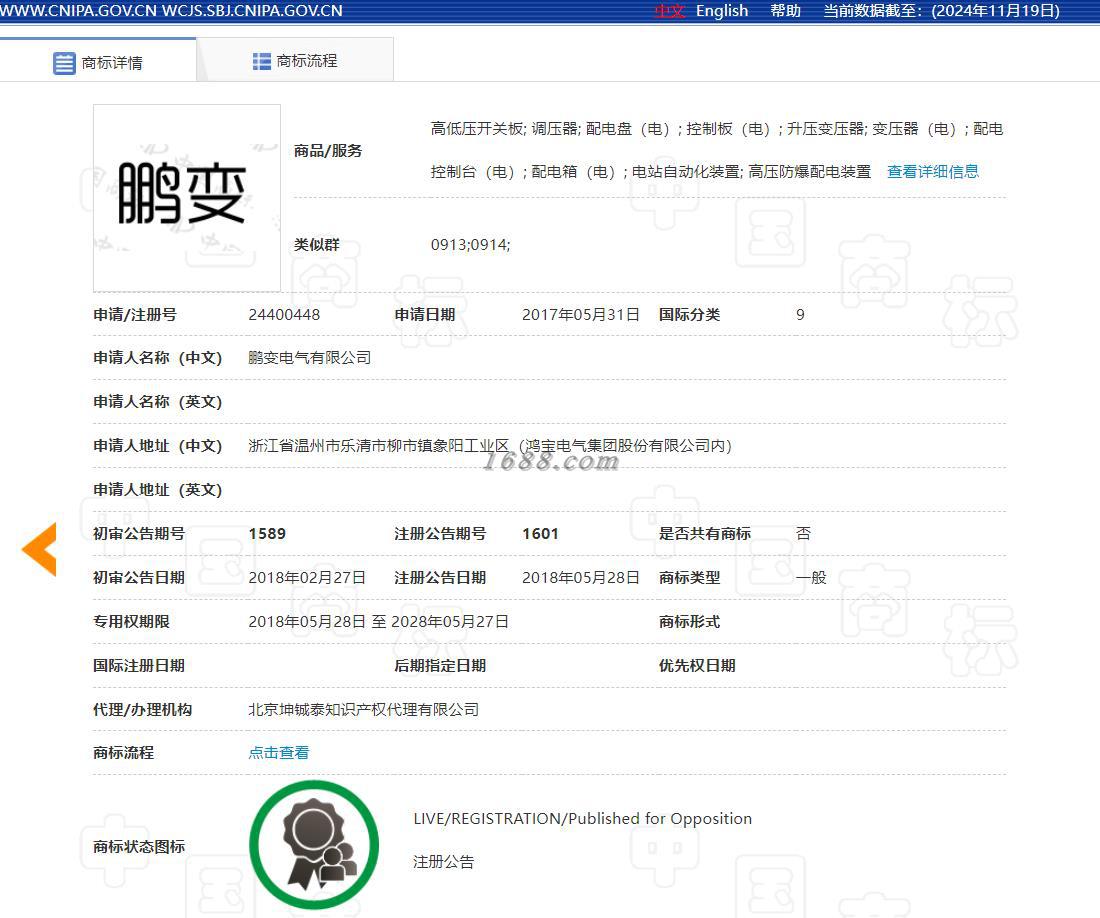Open the 鹏变 trademark image thumbnail
This screenshot has width=1100, height=918.
click(187, 198)
